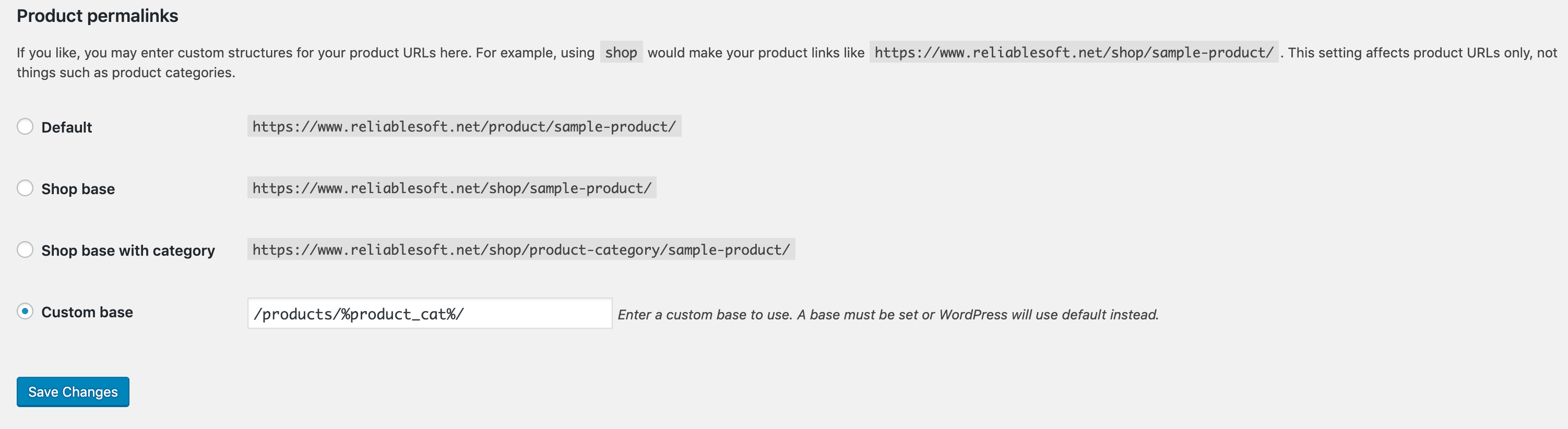Click the "Default" option label
Image resolution: width=1568 pixels, height=429 pixels.
pyautogui.click(x=66, y=127)
